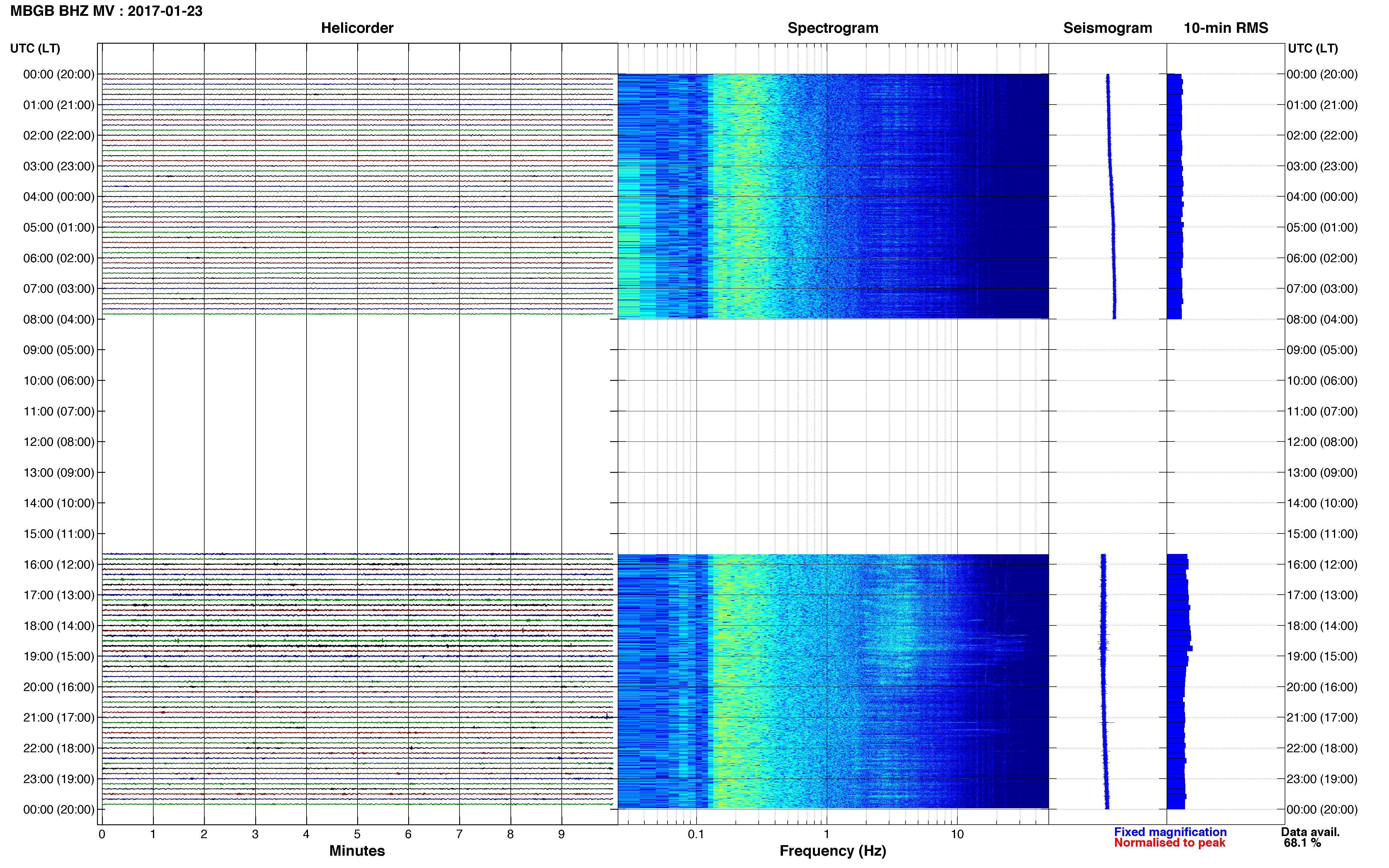Click RMS-side time label '05:00 (01:00)'

click(x=1322, y=227)
